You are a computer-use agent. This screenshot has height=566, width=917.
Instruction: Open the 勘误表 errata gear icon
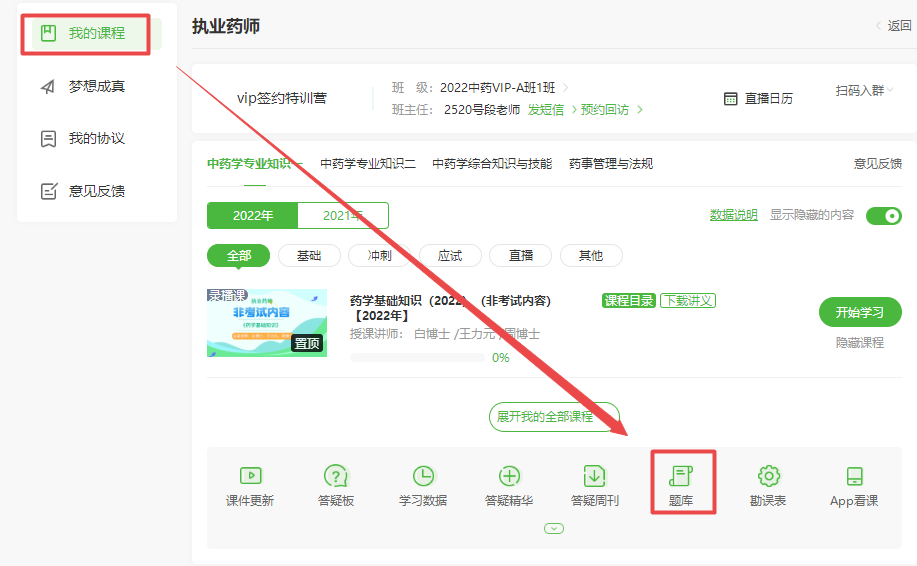tap(768, 477)
